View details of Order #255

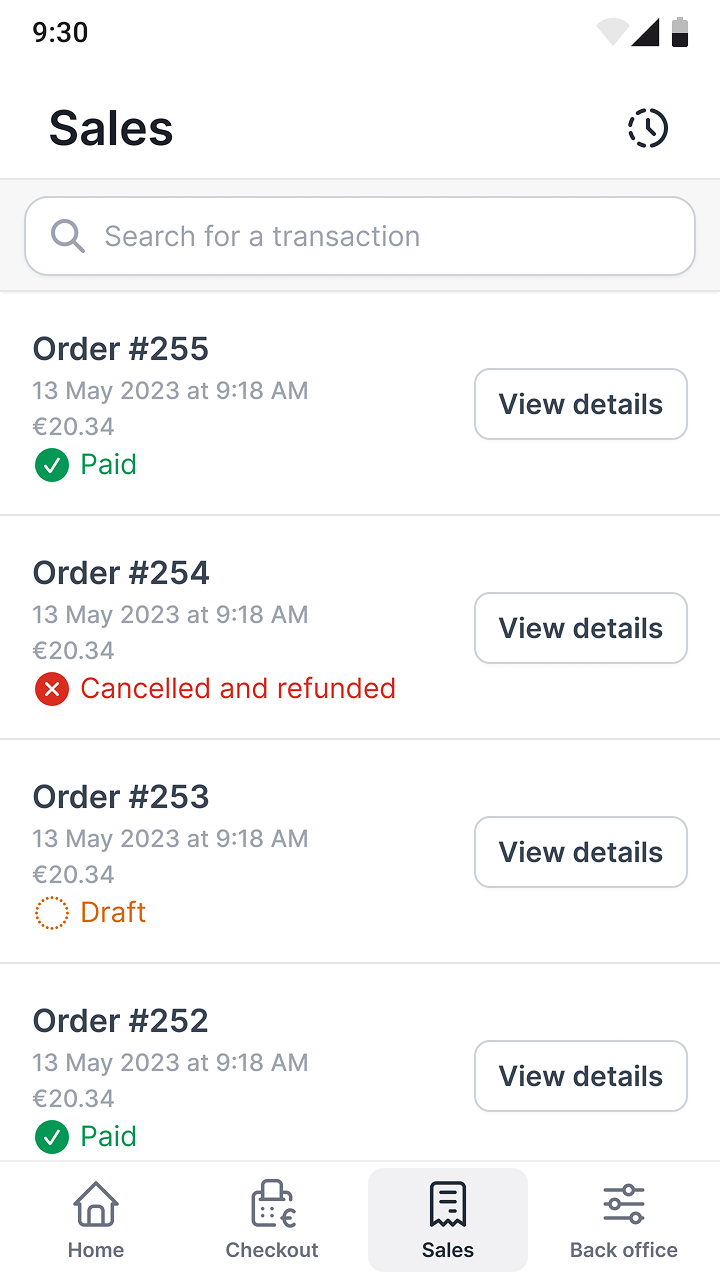(x=580, y=404)
